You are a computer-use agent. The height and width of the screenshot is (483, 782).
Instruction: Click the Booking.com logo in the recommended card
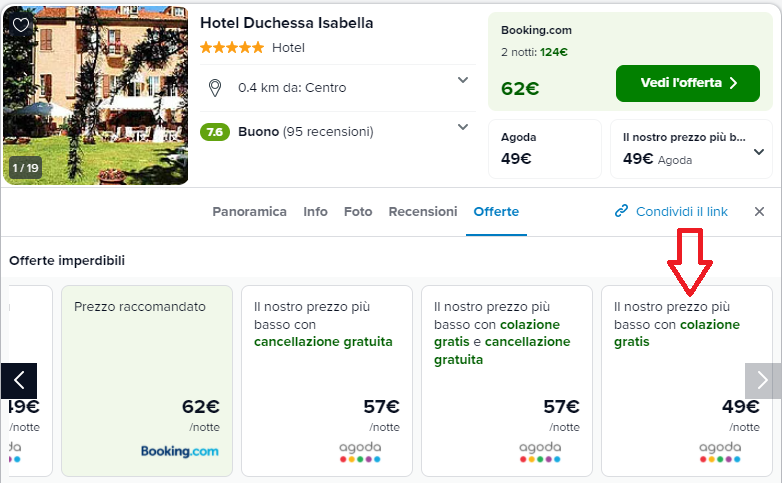pyautogui.click(x=179, y=451)
